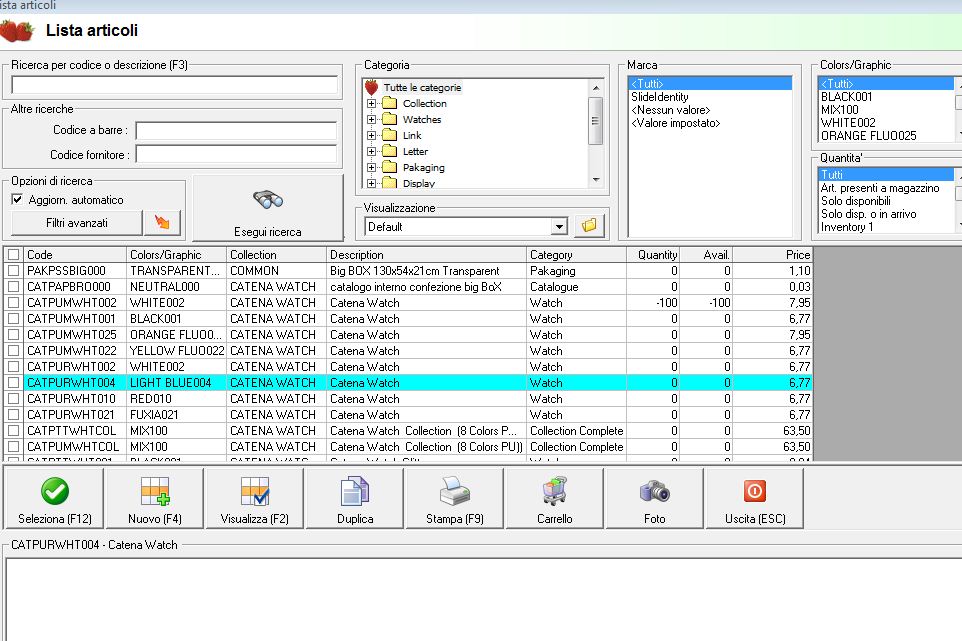Tick the select-all checkbox in the table header
962x641 pixels.
13,255
